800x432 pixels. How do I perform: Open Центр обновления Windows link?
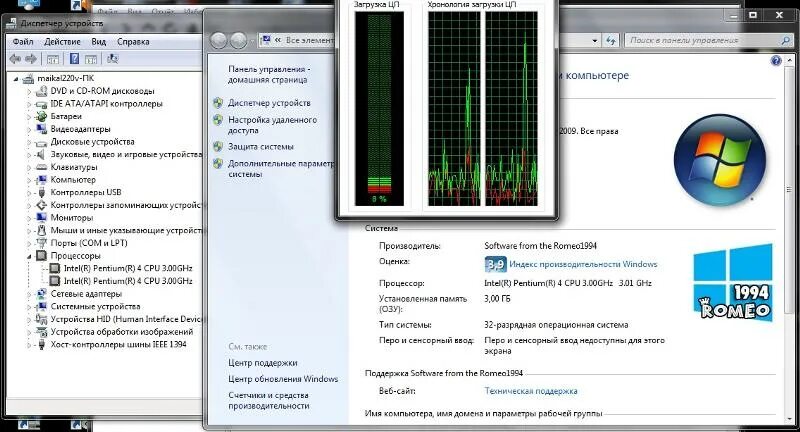coord(283,379)
